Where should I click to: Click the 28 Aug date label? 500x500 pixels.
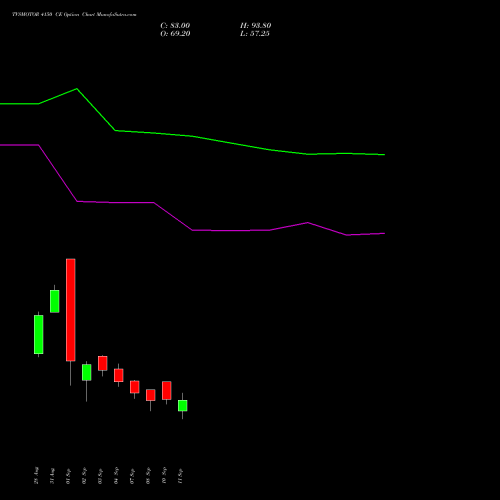click(x=36, y=475)
